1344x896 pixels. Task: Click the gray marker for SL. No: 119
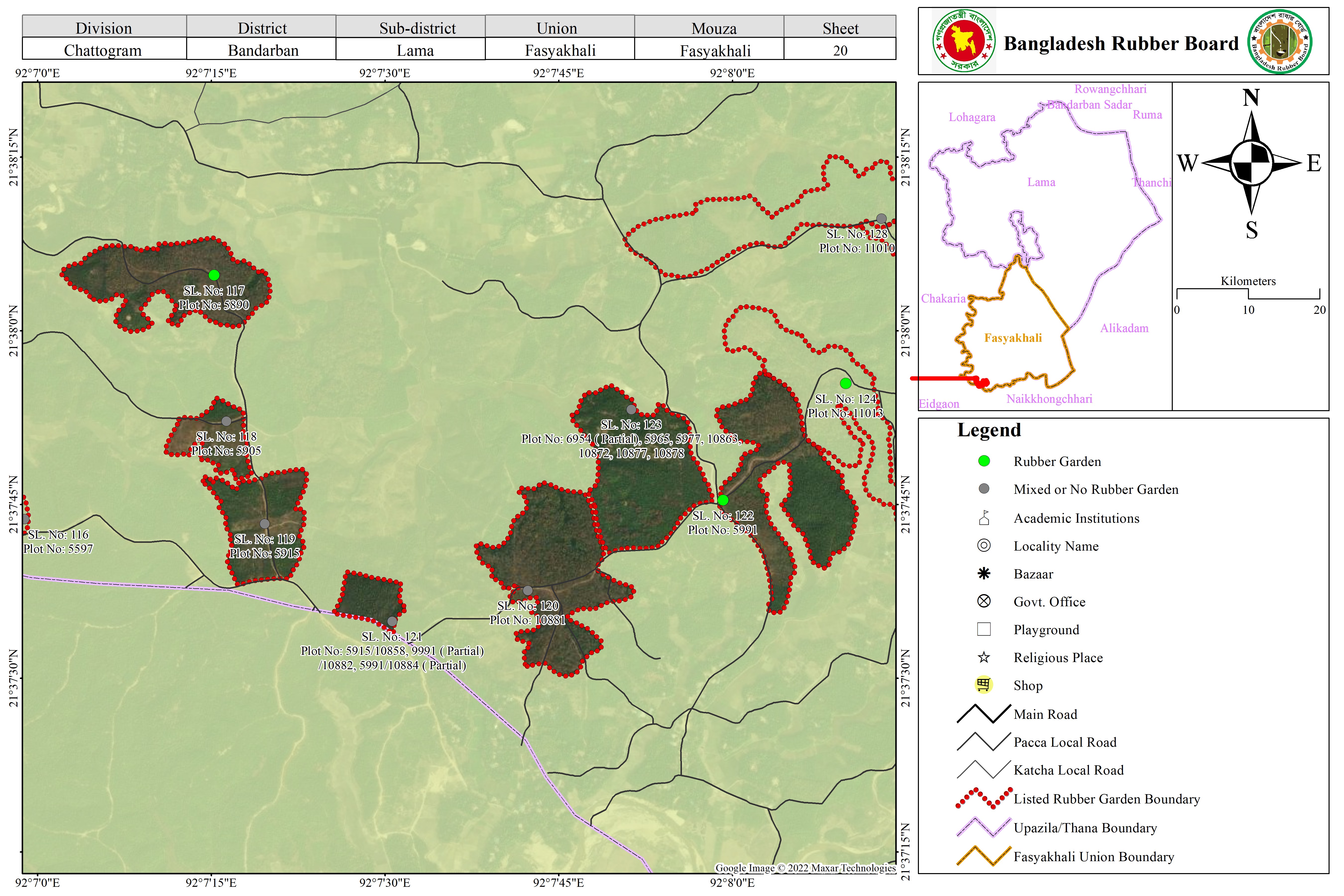(265, 524)
